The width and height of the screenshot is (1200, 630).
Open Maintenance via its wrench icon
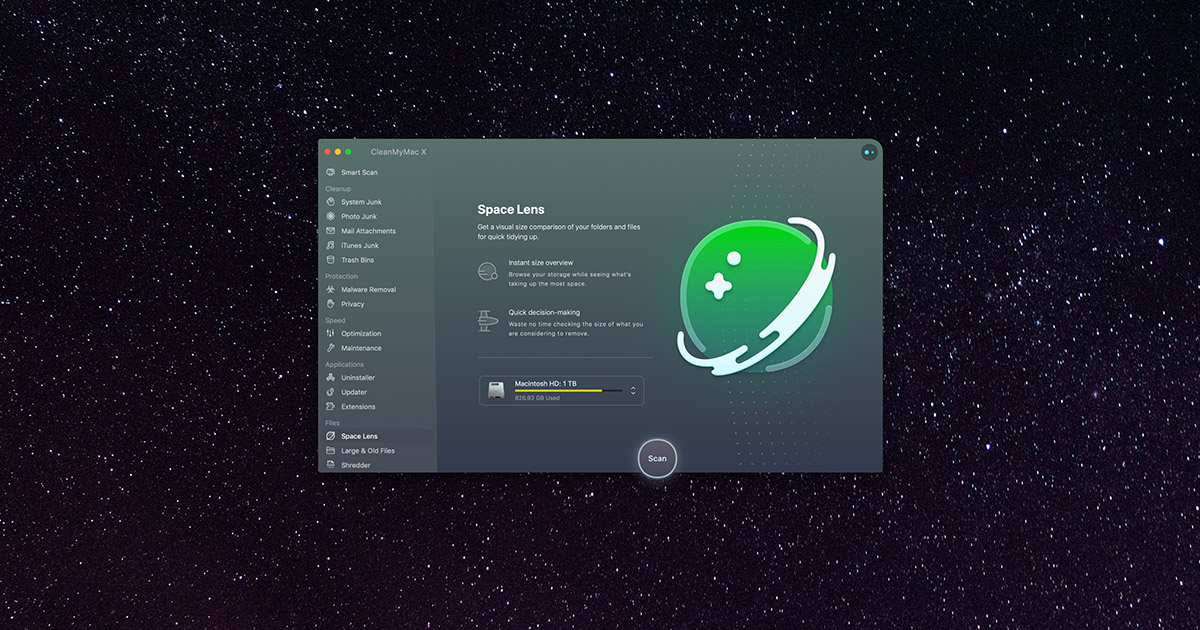point(330,348)
